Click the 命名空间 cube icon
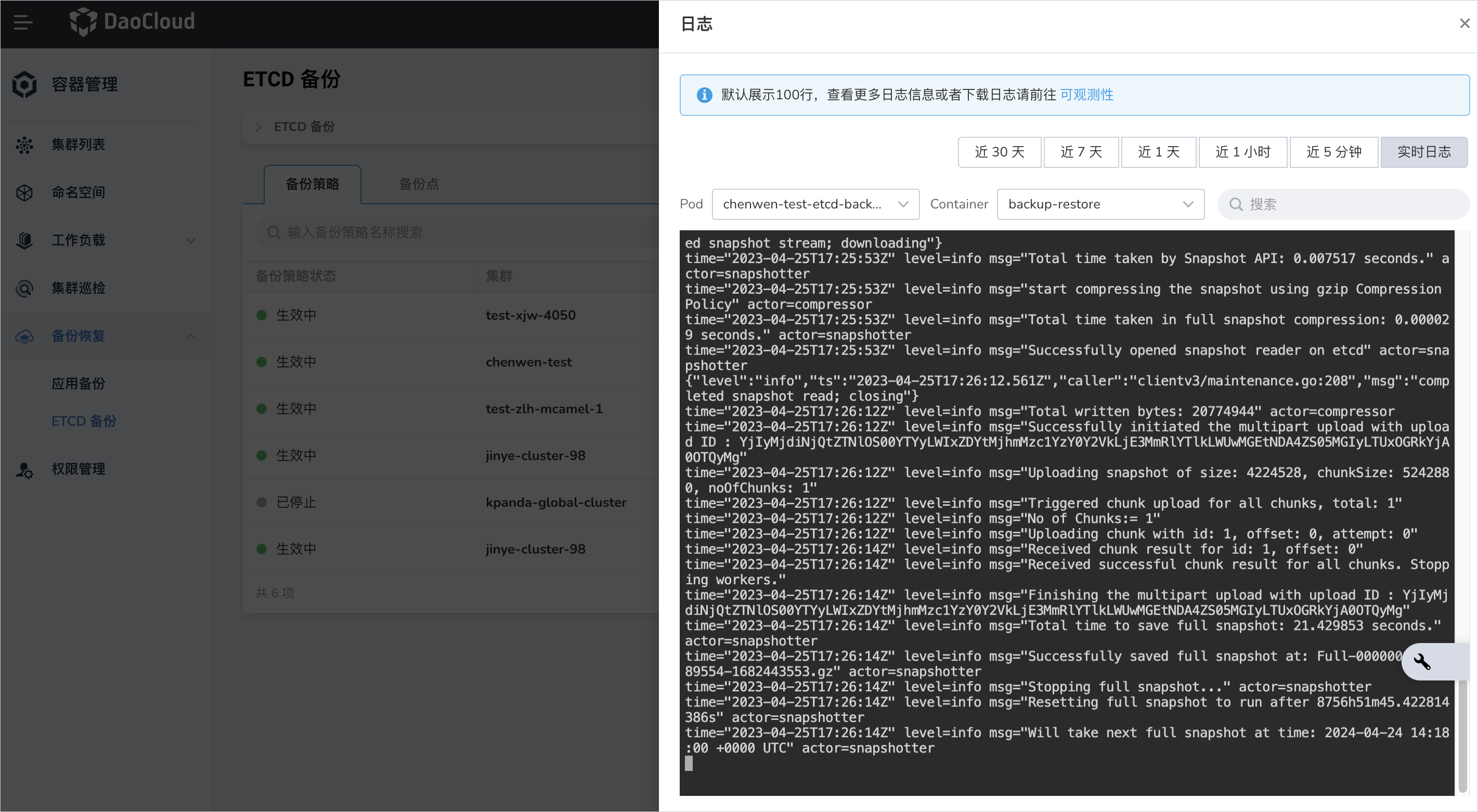 tap(24, 193)
